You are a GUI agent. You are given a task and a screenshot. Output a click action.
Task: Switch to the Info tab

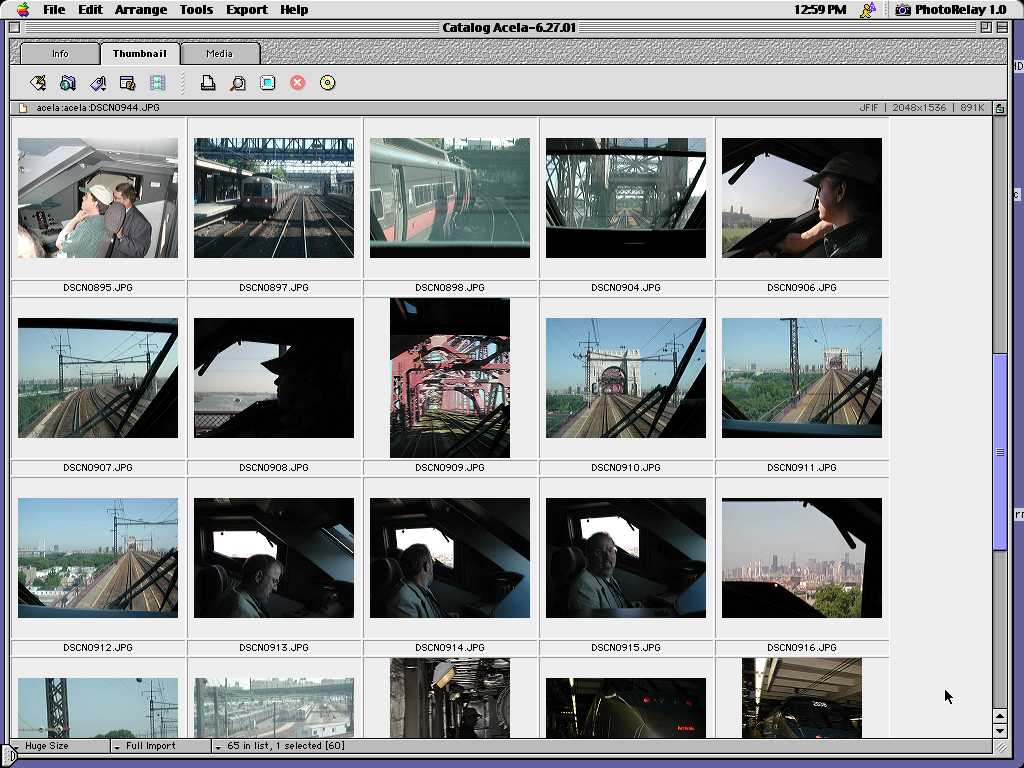pos(60,54)
